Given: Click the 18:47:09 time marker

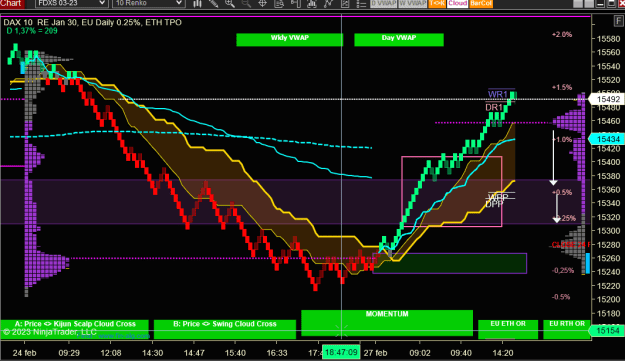Looking at the screenshot, I should click(x=341, y=353).
